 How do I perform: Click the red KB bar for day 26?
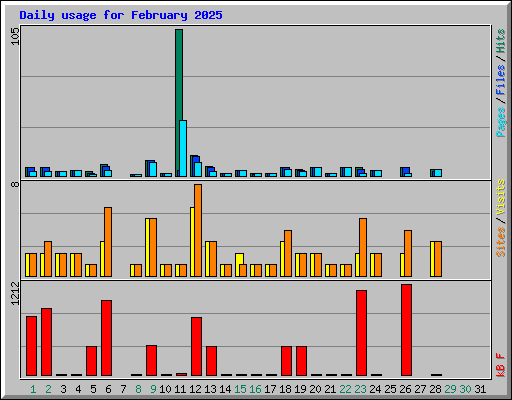pos(406,330)
